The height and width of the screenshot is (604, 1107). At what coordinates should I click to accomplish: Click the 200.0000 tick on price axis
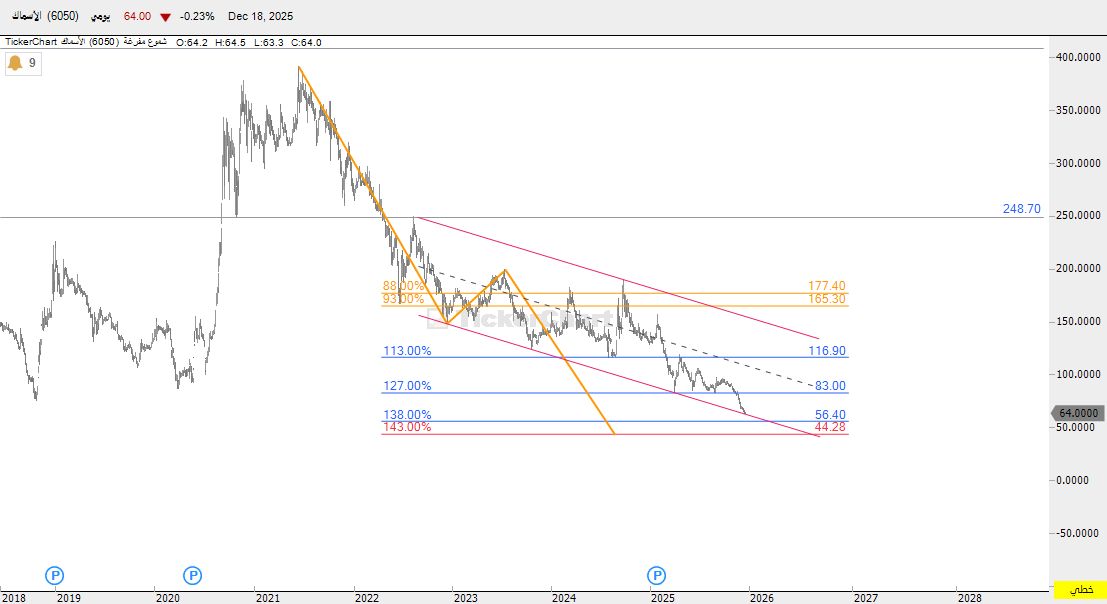click(1078, 269)
